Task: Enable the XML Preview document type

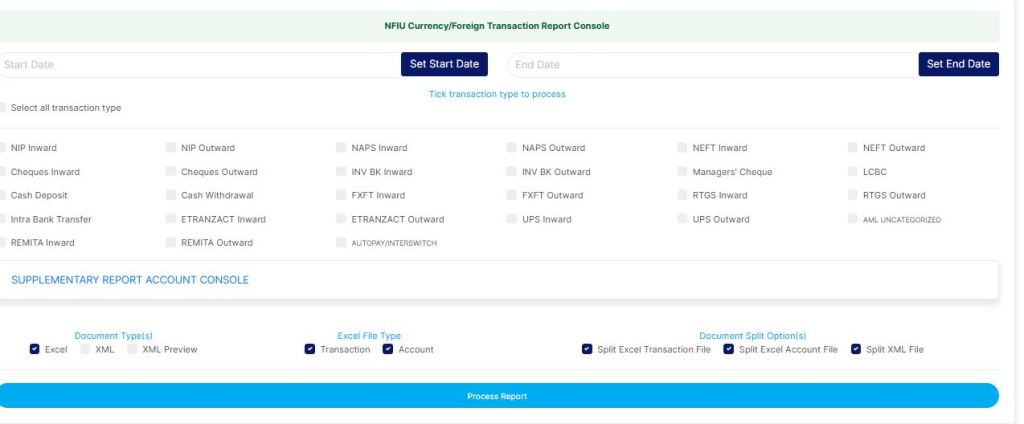Action: click(x=133, y=349)
